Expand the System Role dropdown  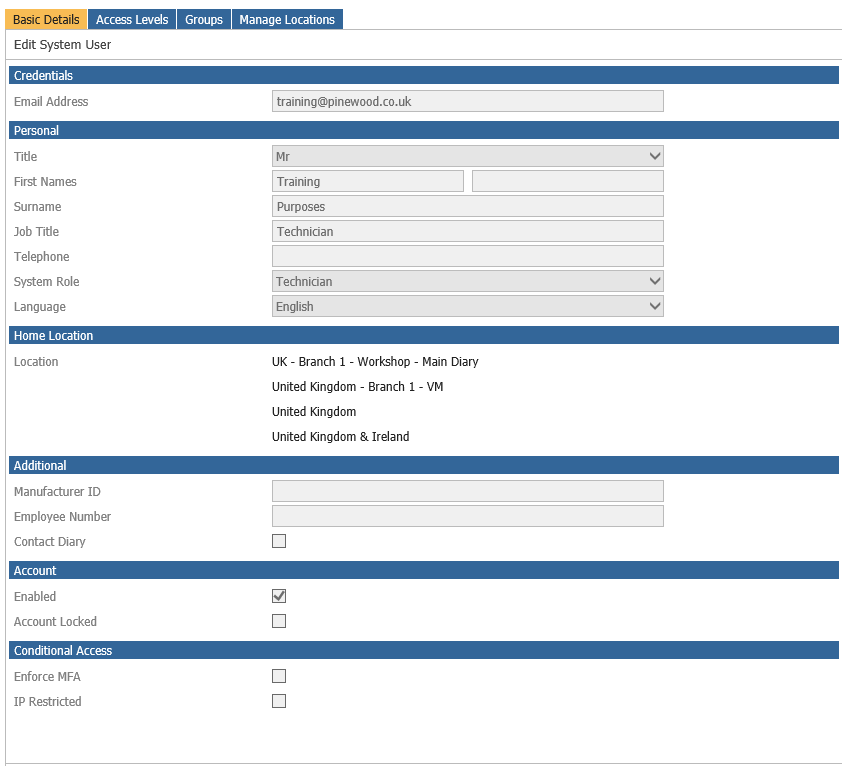click(467, 282)
